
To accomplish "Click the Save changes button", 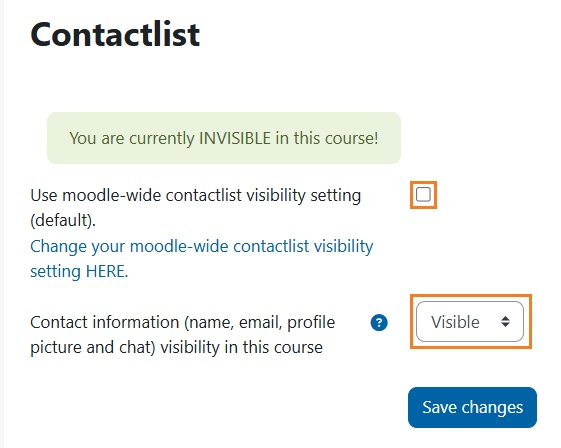I will [x=472, y=407].
